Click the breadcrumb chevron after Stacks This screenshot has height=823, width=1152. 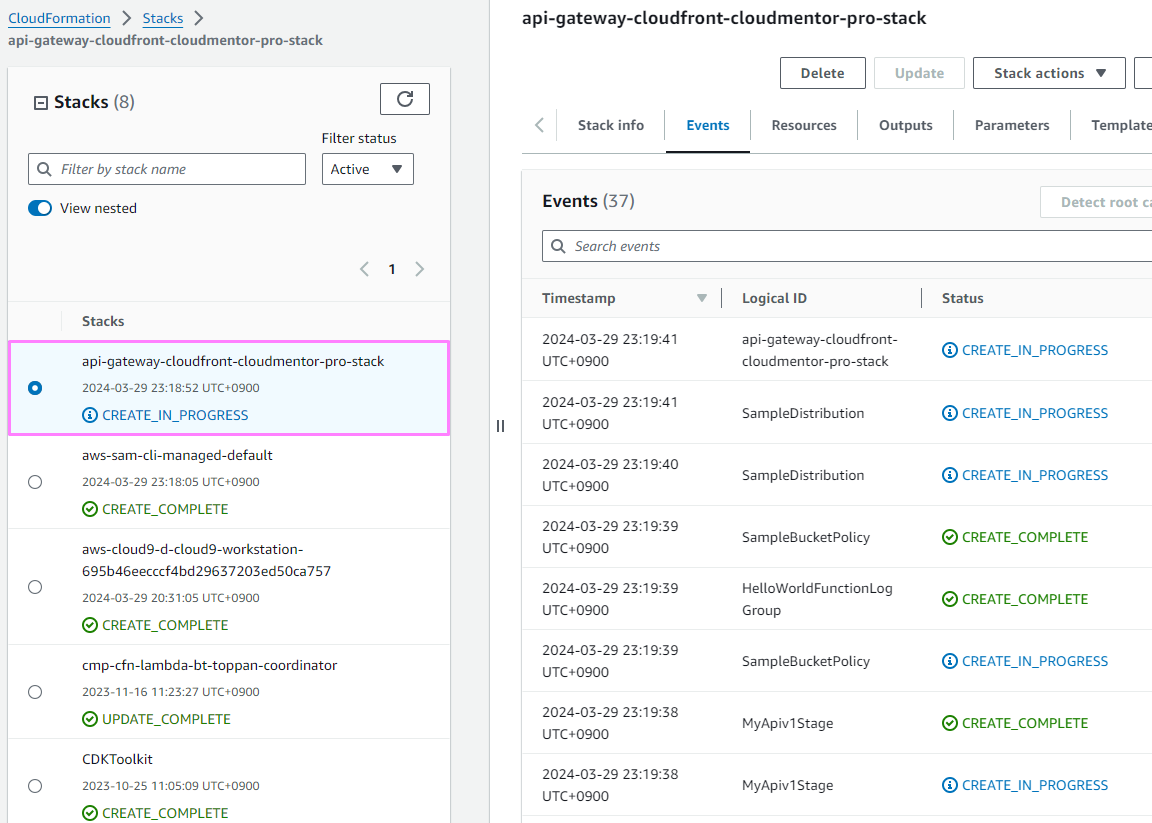pos(198,18)
